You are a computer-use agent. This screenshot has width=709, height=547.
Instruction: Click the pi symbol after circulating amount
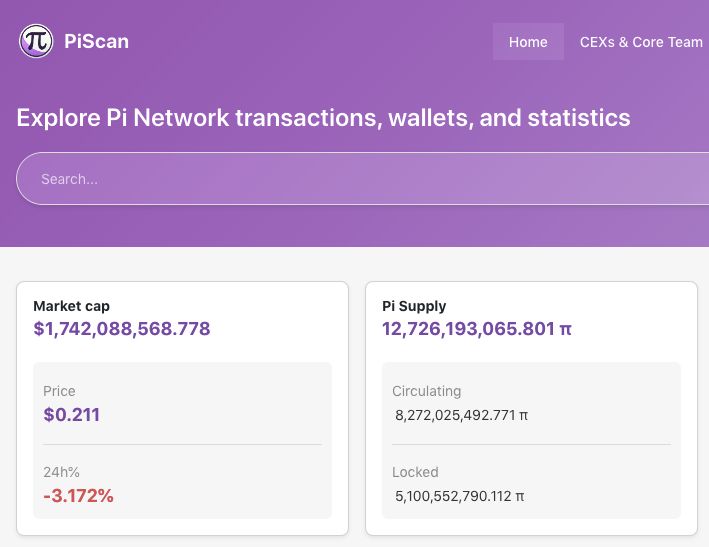[x=524, y=415]
